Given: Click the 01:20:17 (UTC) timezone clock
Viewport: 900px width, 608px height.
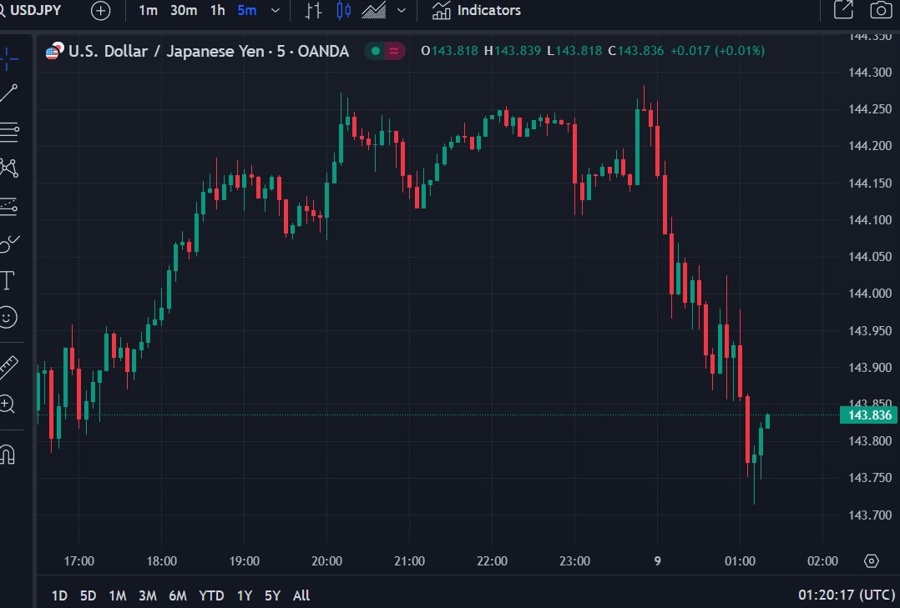Looking at the screenshot, I should (x=845, y=595).
